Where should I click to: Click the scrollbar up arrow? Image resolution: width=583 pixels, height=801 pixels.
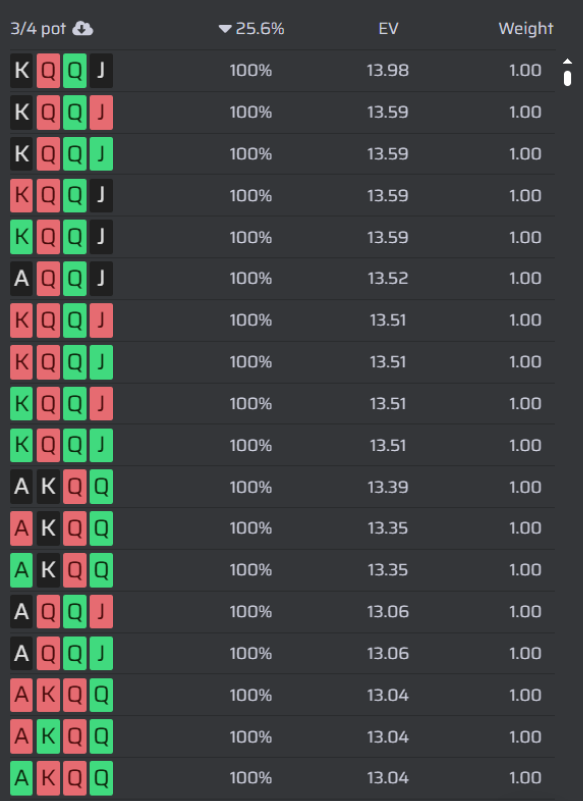click(567, 61)
